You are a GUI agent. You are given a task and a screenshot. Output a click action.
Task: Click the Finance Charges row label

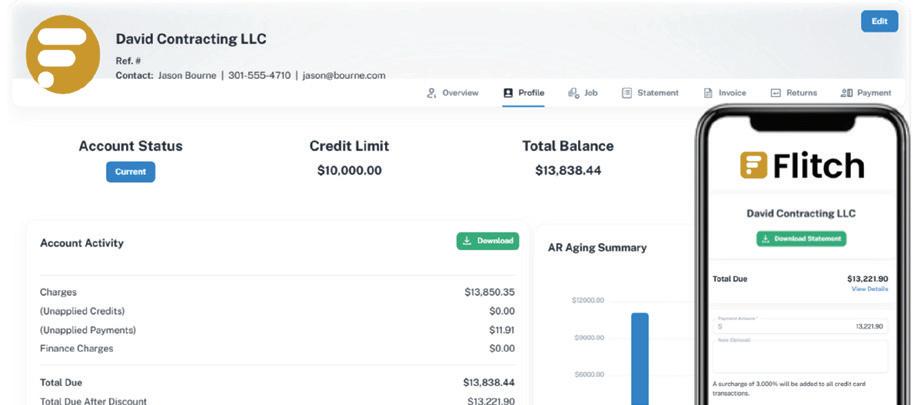(x=77, y=348)
